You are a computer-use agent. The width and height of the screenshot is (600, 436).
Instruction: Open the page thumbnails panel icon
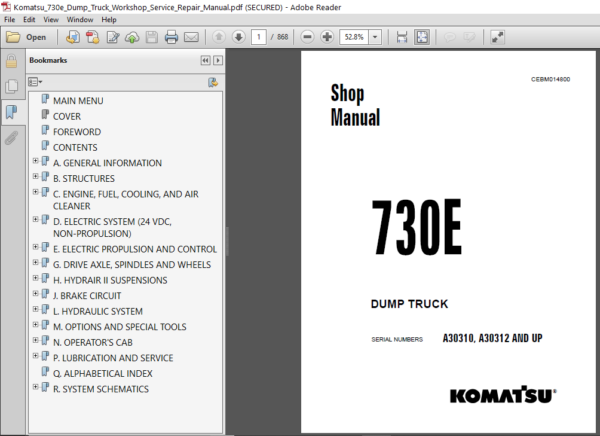point(11,86)
